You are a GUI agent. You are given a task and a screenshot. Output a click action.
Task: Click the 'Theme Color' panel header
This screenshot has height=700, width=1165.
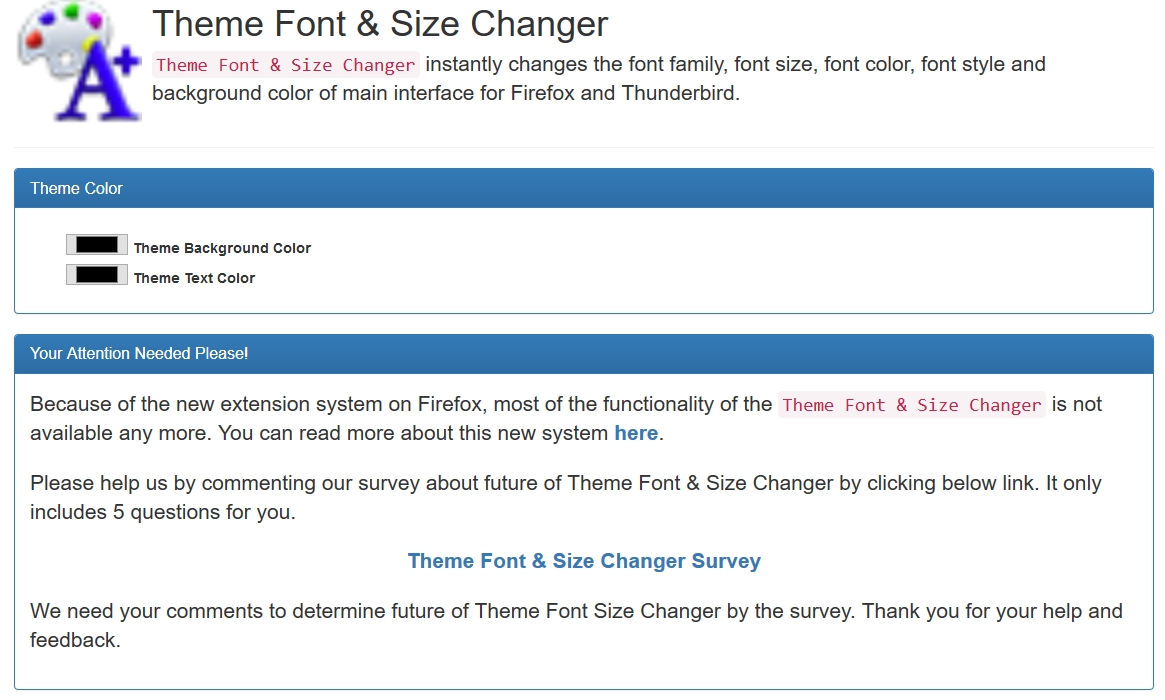pyautogui.click(x=76, y=188)
